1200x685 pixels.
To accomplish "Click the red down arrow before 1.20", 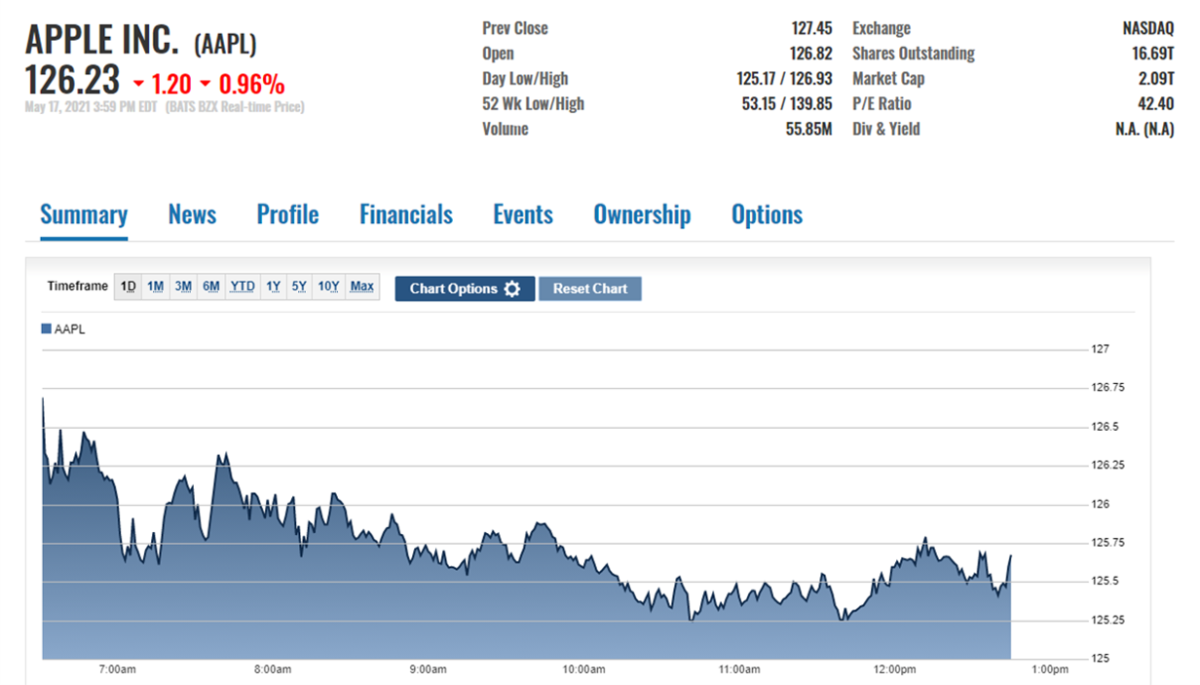I will [138, 83].
